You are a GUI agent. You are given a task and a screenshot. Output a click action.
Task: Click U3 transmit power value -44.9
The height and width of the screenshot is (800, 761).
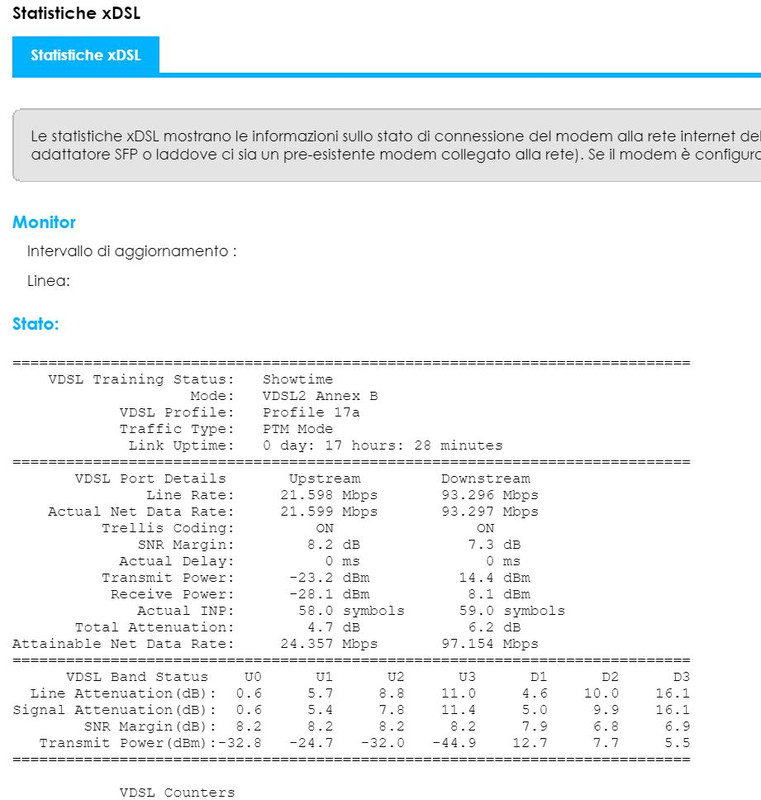[454, 742]
